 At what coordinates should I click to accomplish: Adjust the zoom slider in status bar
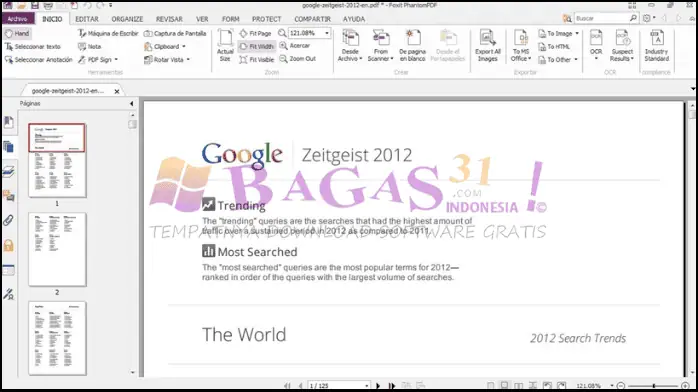coord(653,386)
